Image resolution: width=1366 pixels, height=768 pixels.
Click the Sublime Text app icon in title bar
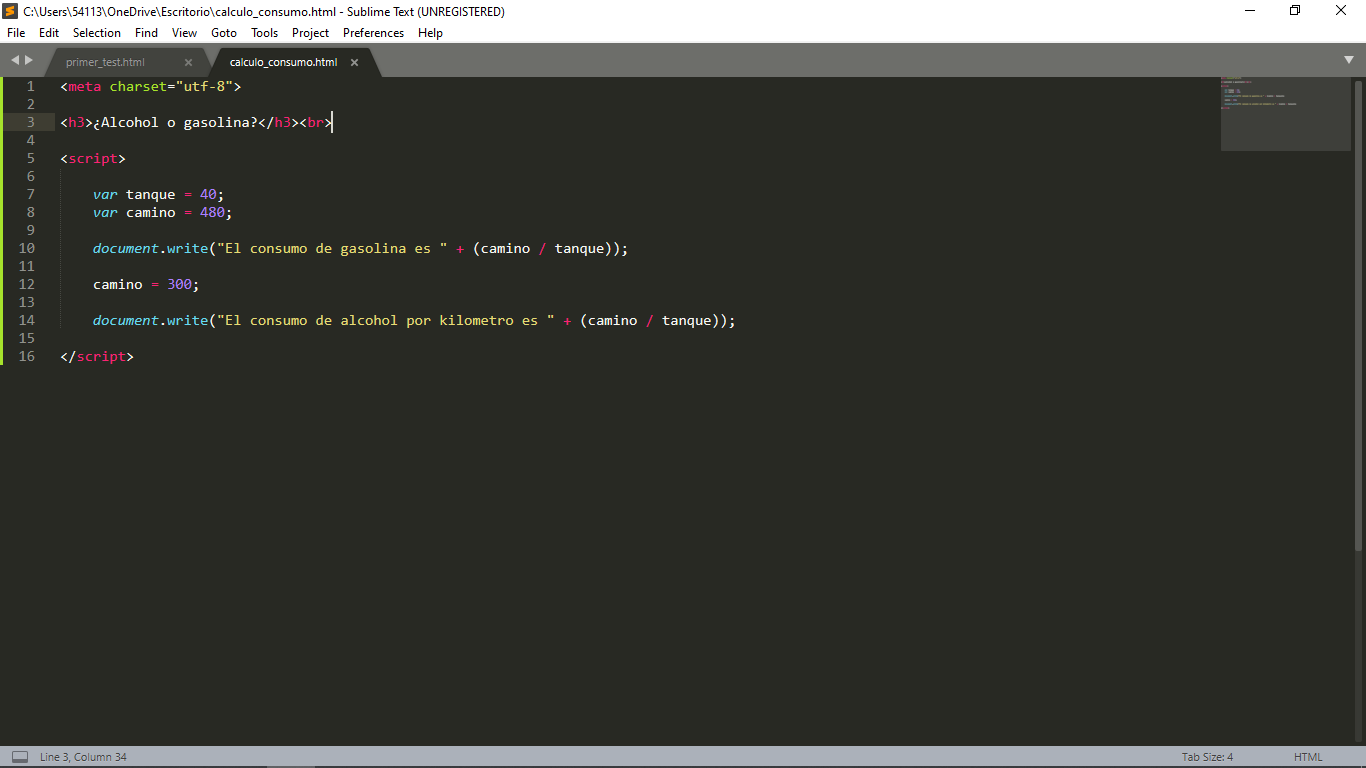10,11
